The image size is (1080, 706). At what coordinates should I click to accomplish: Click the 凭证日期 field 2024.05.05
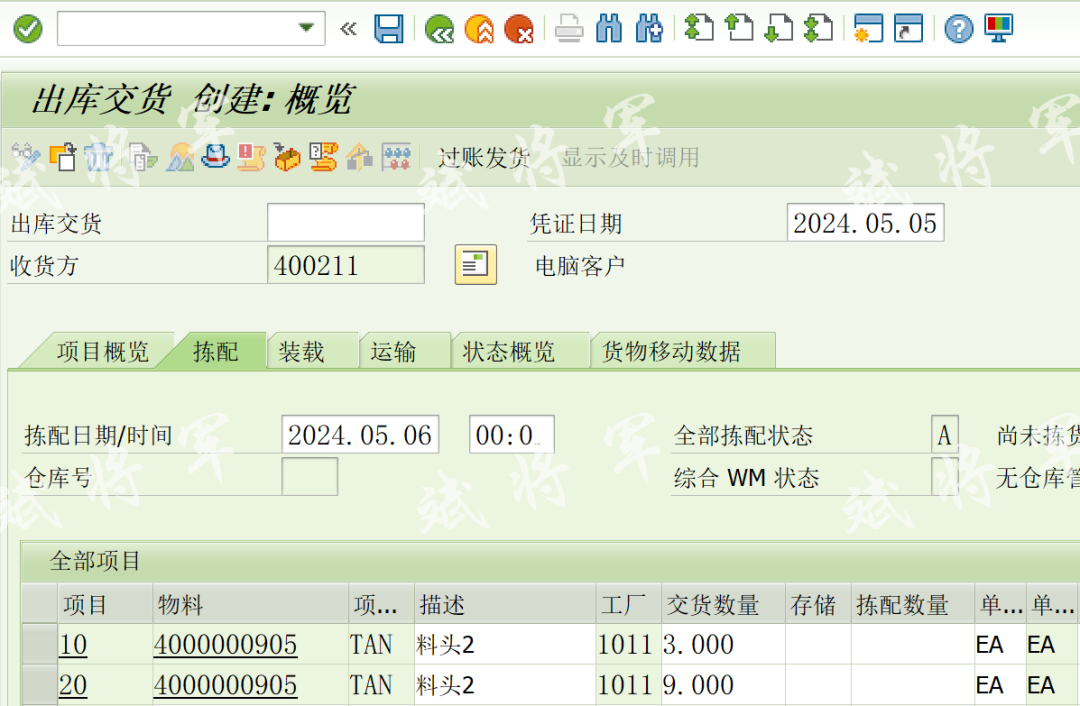coord(865,222)
